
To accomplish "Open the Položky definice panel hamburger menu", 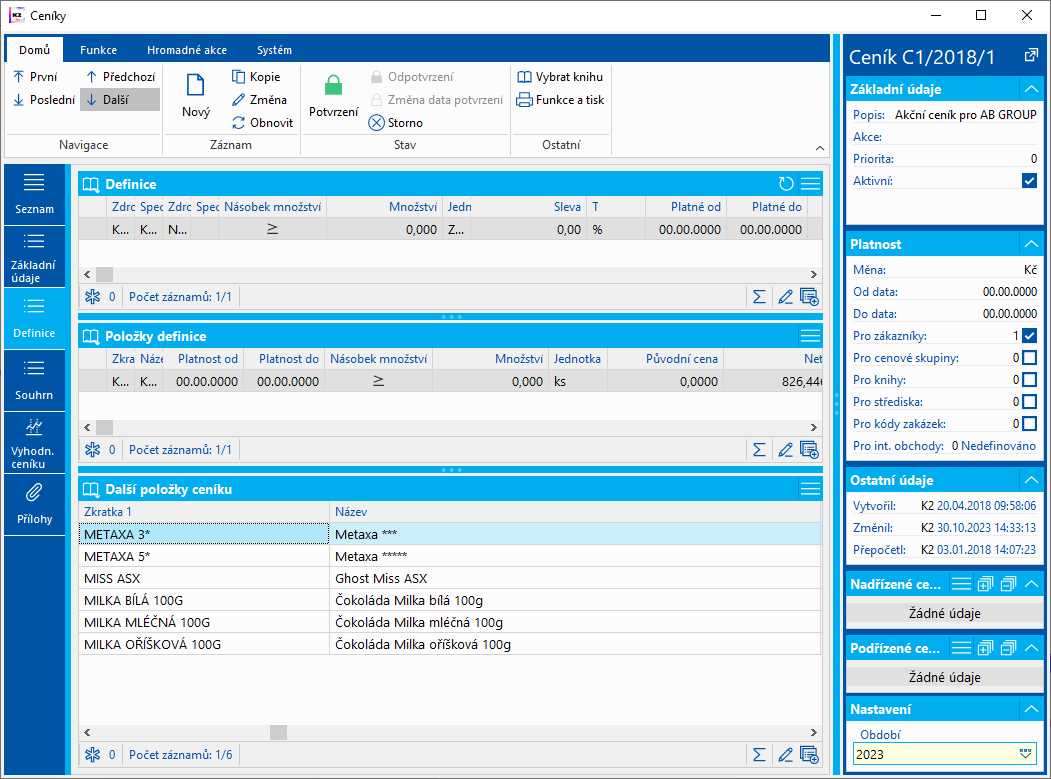I will click(810, 336).
